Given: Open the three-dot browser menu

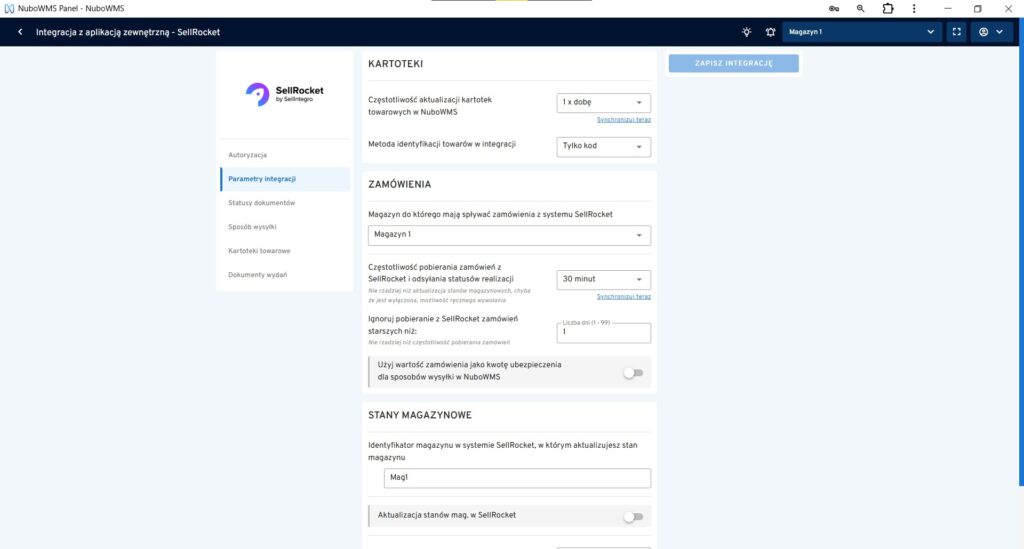Looking at the screenshot, I should (x=916, y=8).
